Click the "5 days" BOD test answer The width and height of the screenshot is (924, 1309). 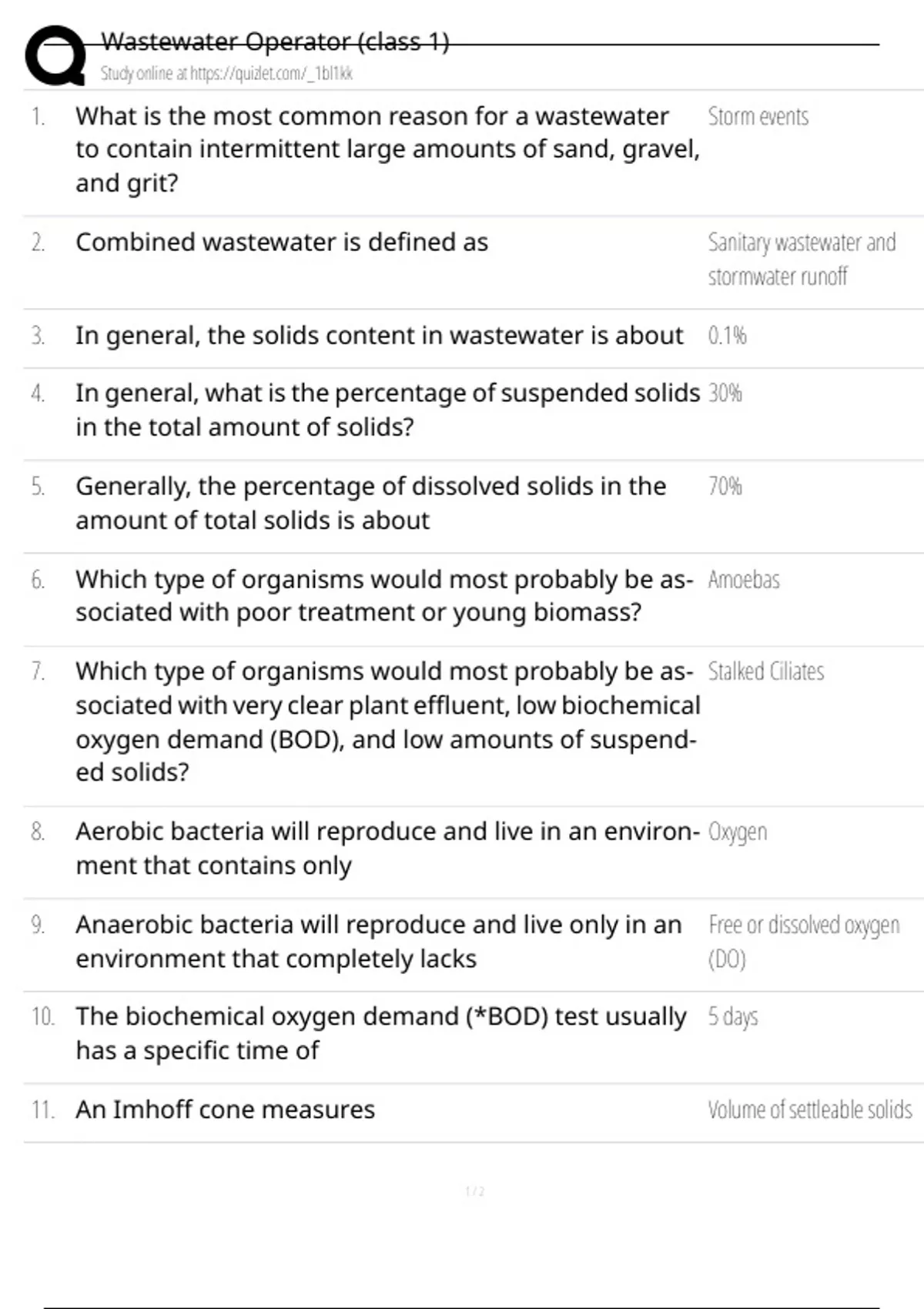(733, 1017)
